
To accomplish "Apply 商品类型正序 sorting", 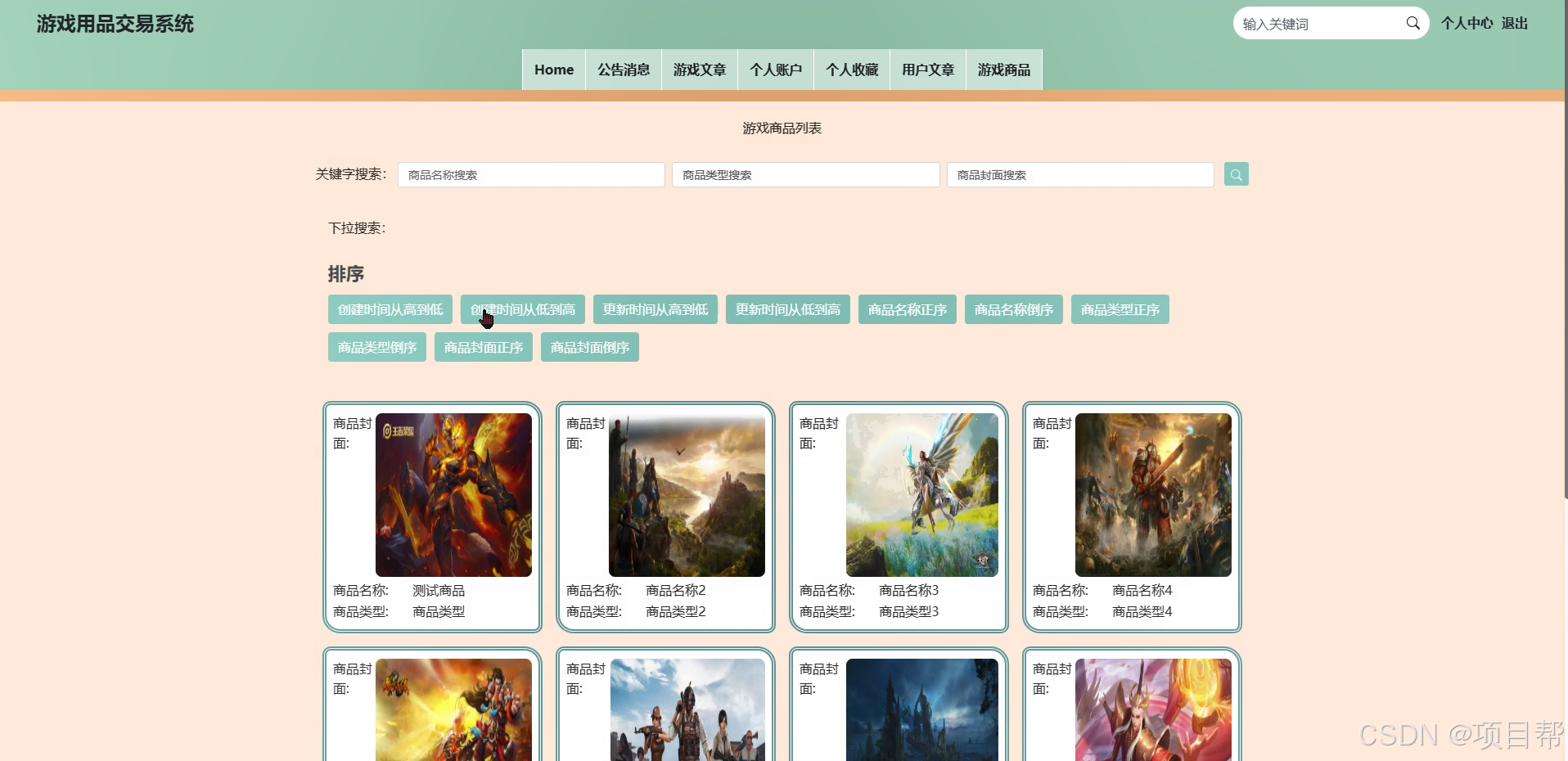I will pyautogui.click(x=1120, y=309).
